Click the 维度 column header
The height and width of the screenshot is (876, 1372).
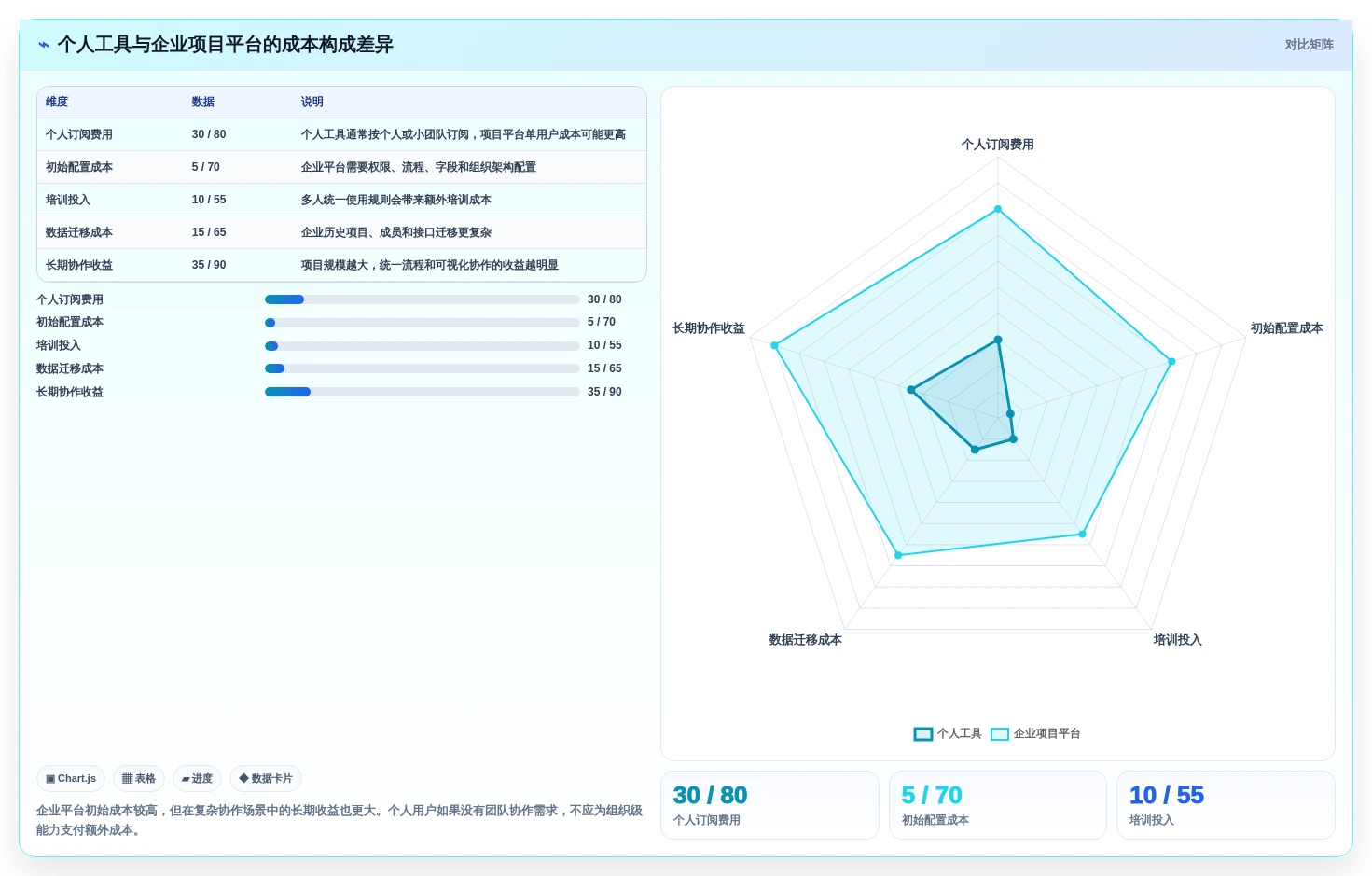pos(57,102)
